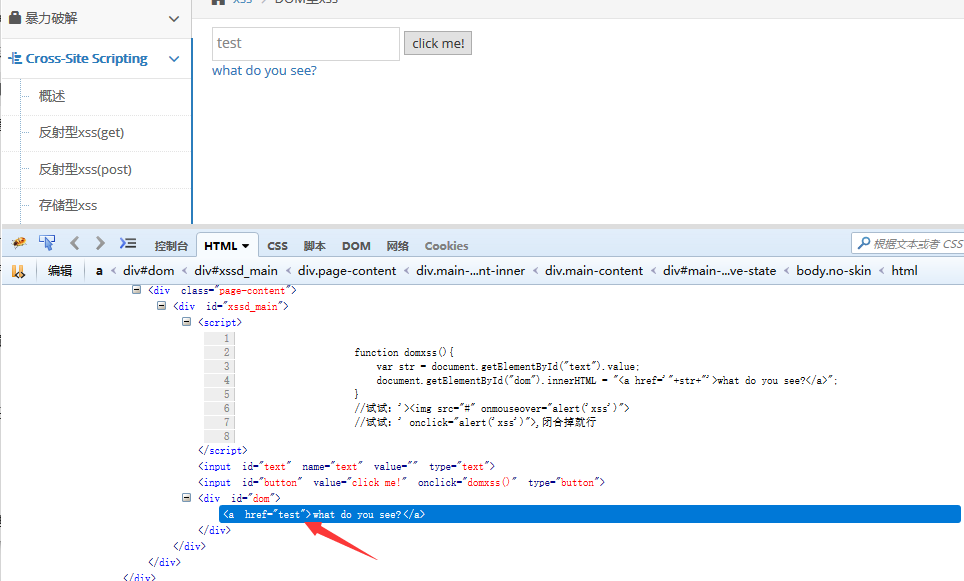Image resolution: width=964 pixels, height=581 pixels.
Task: Click the search magnifier icon
Action: click(x=864, y=243)
